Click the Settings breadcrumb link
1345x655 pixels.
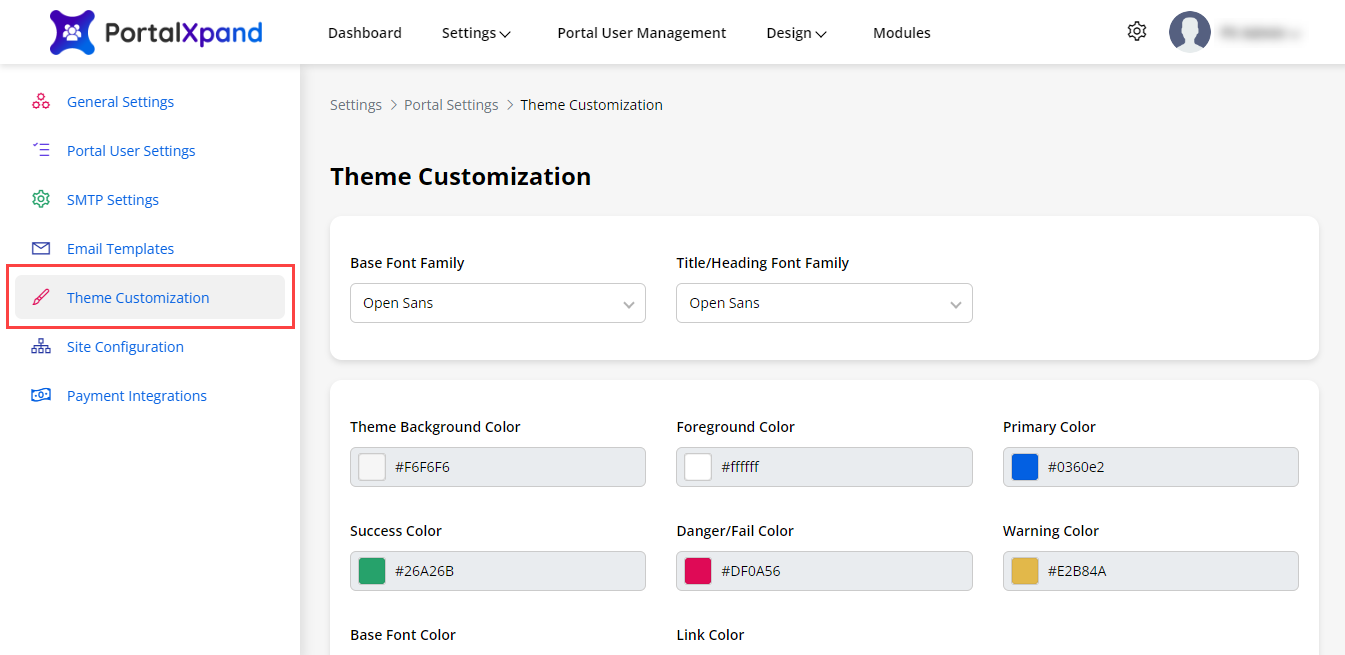[x=356, y=105]
